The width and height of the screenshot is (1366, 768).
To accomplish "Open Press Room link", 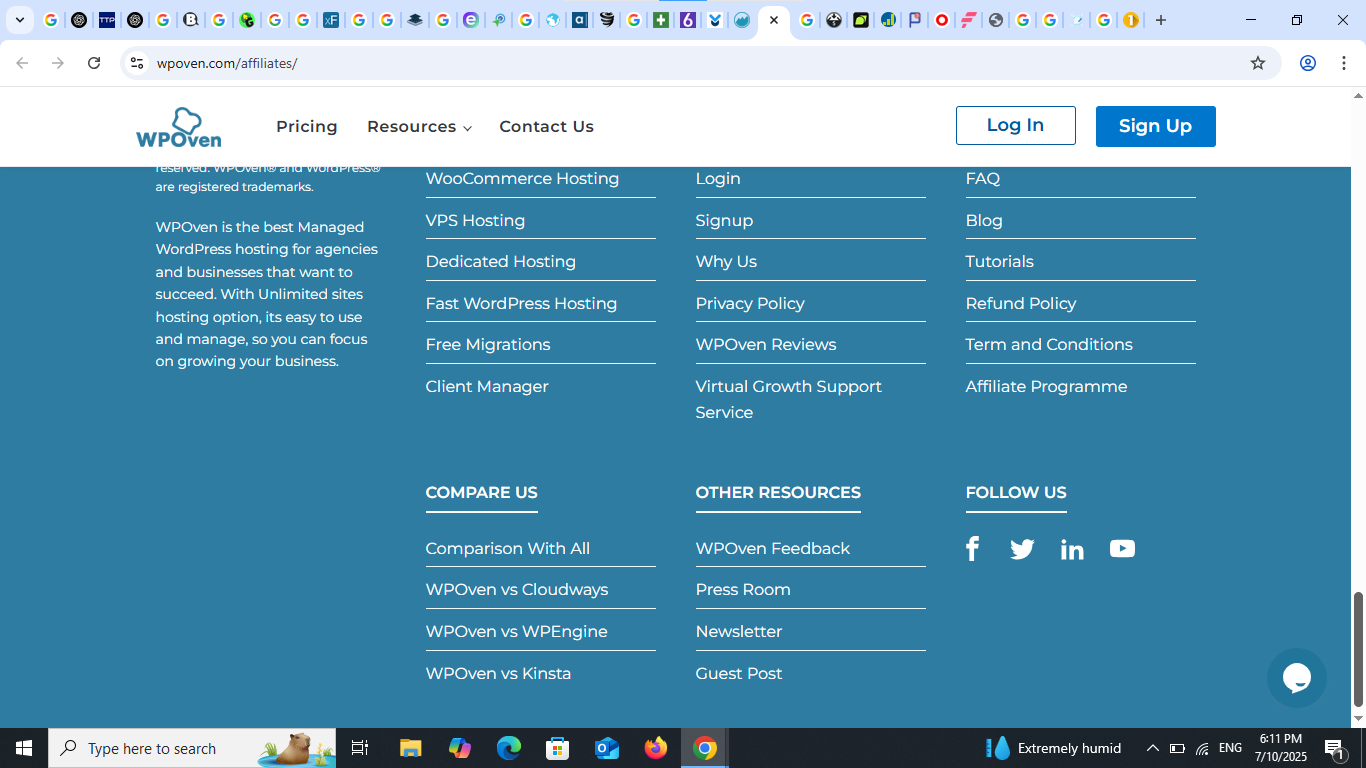I will (743, 590).
